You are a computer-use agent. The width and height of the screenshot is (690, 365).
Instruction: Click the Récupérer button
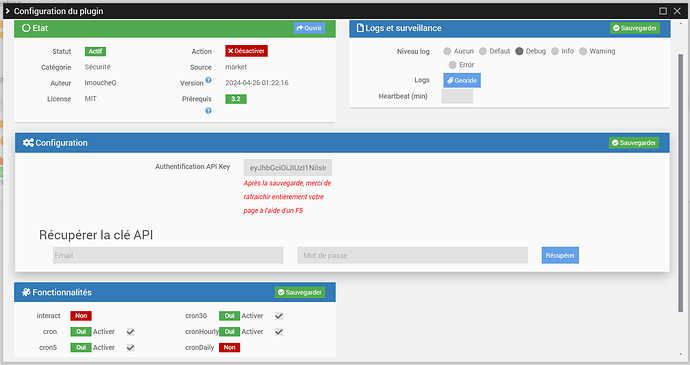tap(560, 255)
